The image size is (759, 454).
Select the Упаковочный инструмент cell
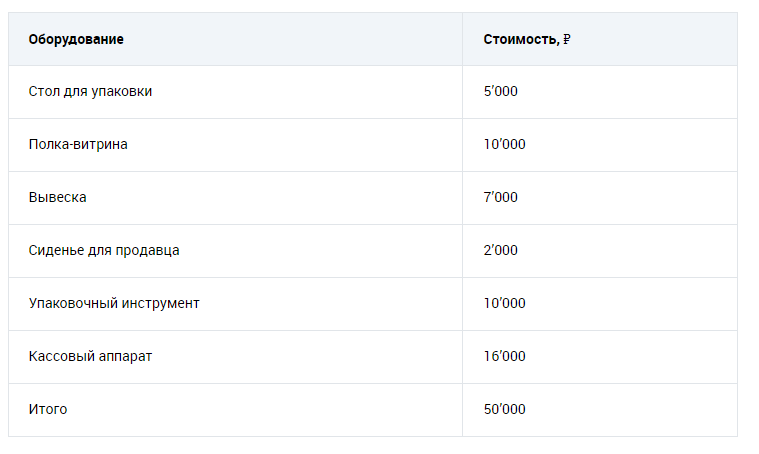pyautogui.click(x=114, y=304)
